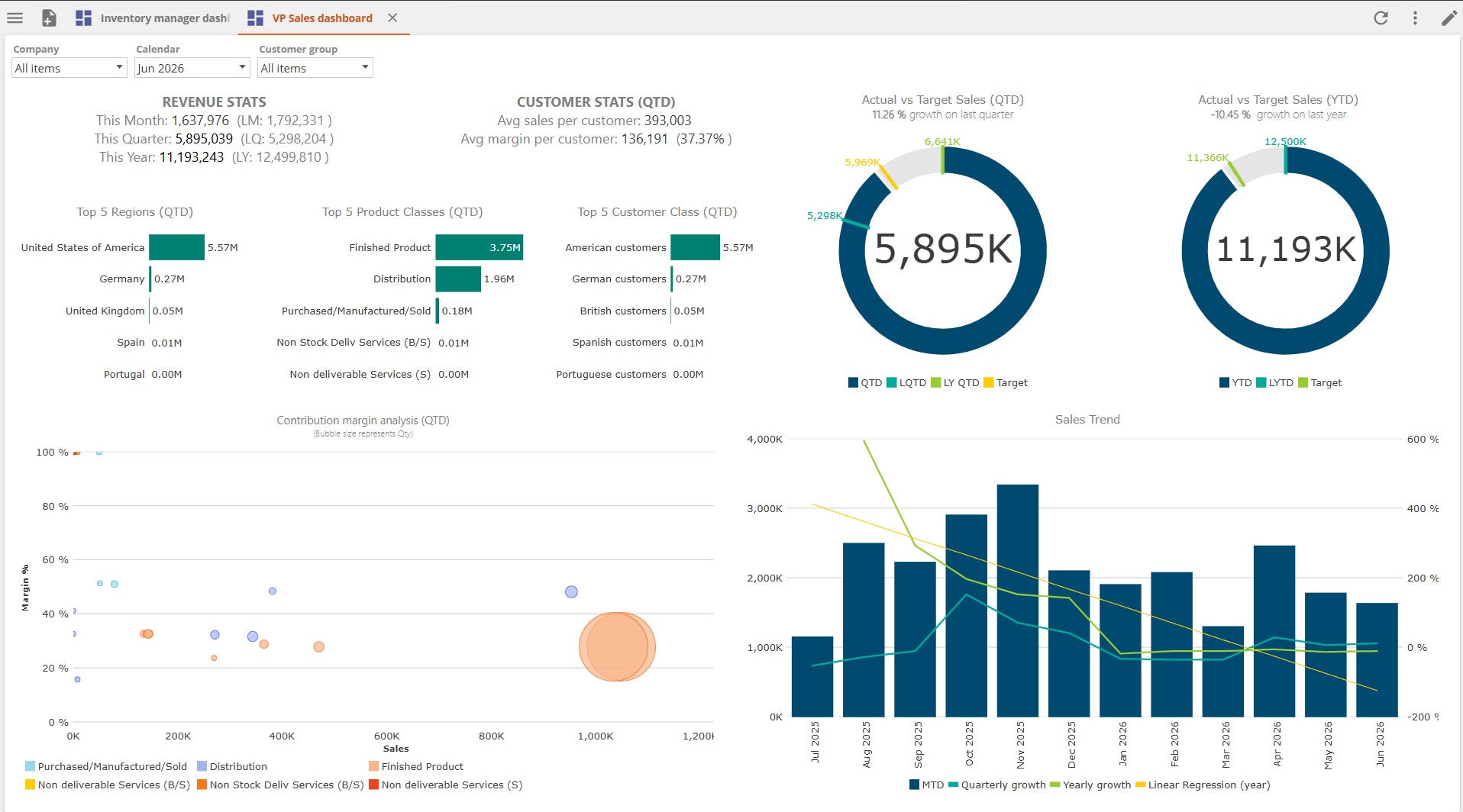Click Distribution 1.96M product class bar

[x=458, y=279]
